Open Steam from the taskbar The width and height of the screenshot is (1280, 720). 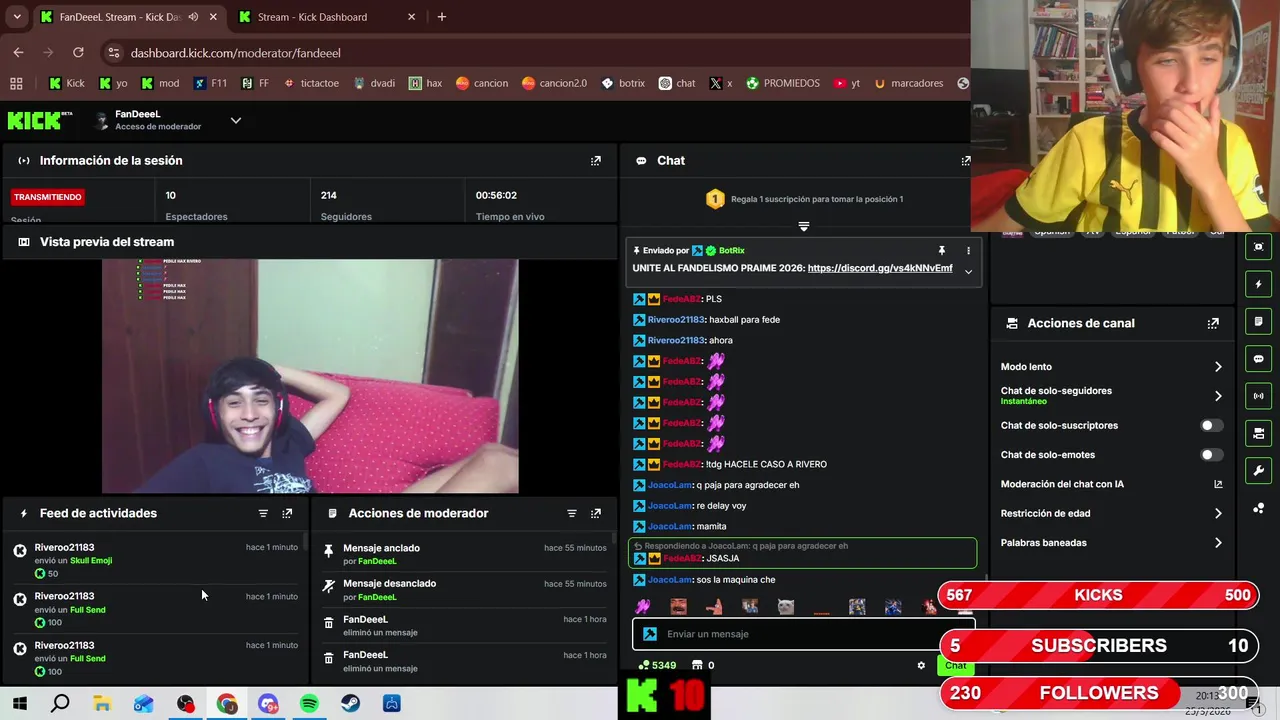(x=350, y=704)
